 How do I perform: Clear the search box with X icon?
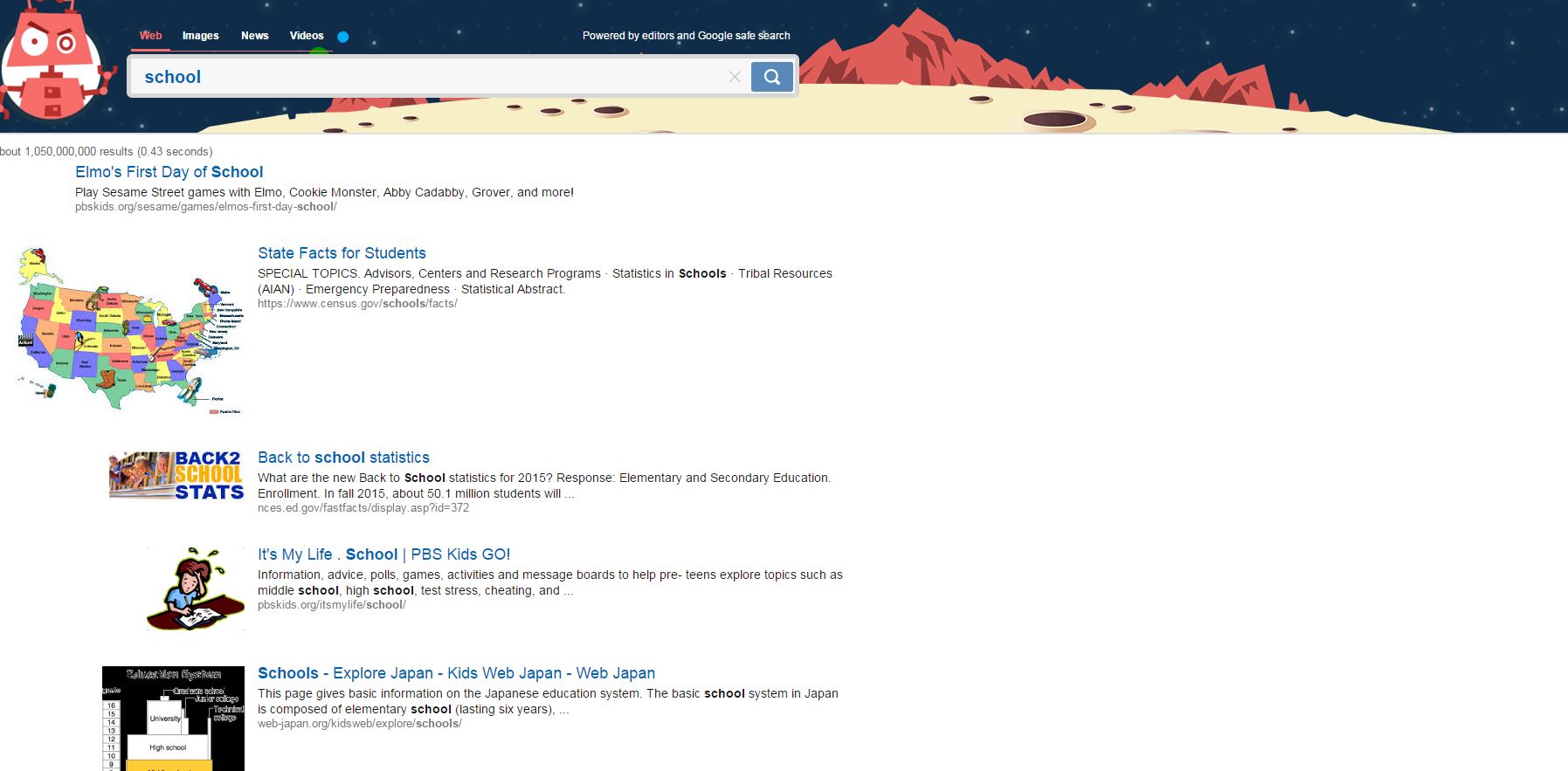click(x=735, y=77)
